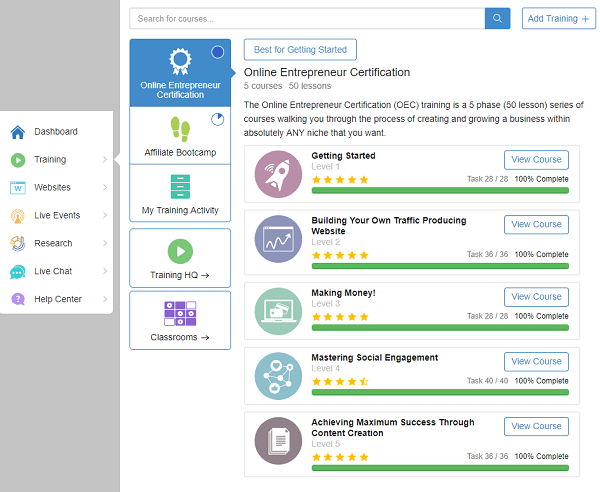This screenshot has height=492, width=600.
Task: Click the Research icon in sidebar
Action: point(18,243)
